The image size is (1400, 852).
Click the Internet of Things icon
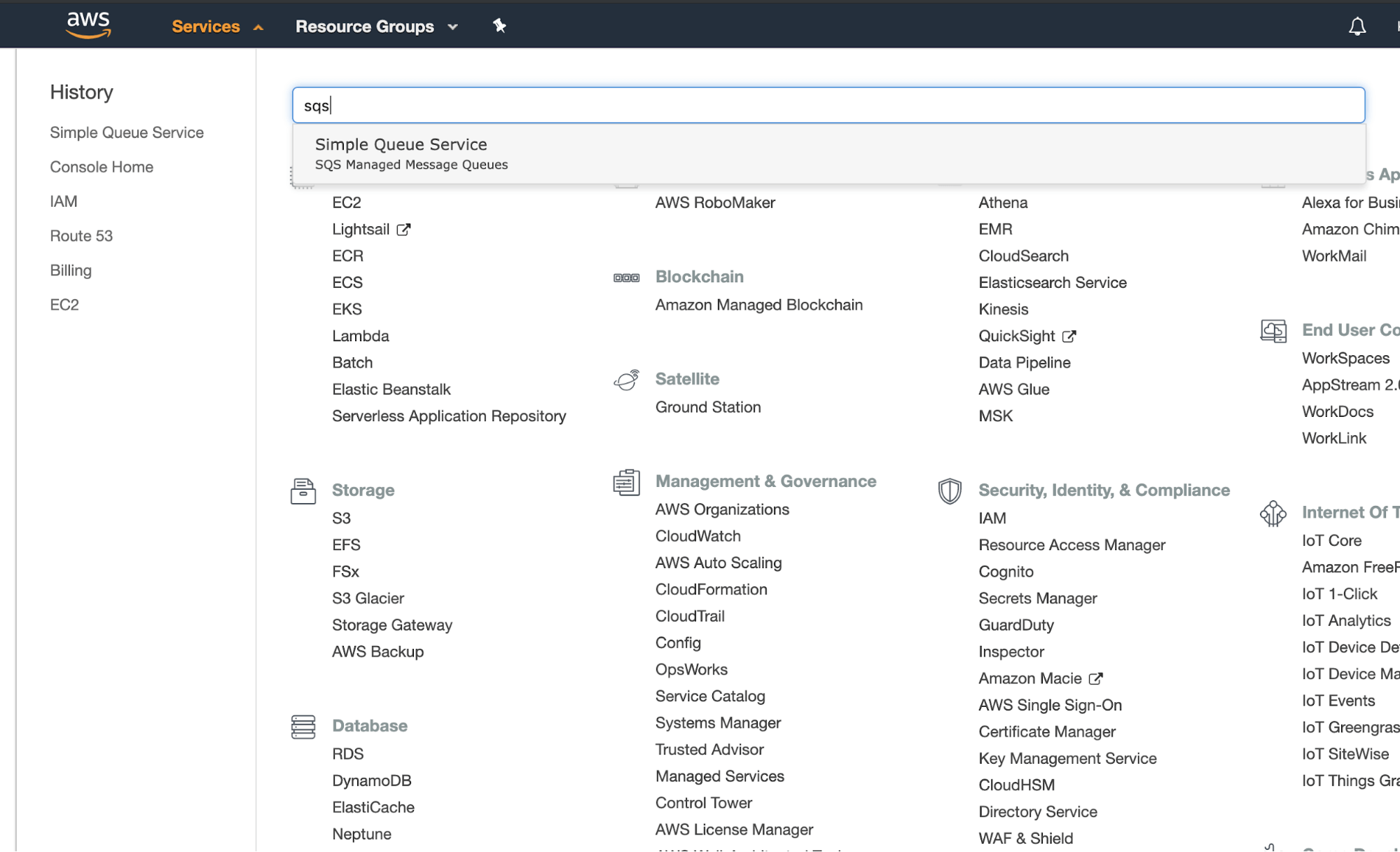coord(1273,513)
